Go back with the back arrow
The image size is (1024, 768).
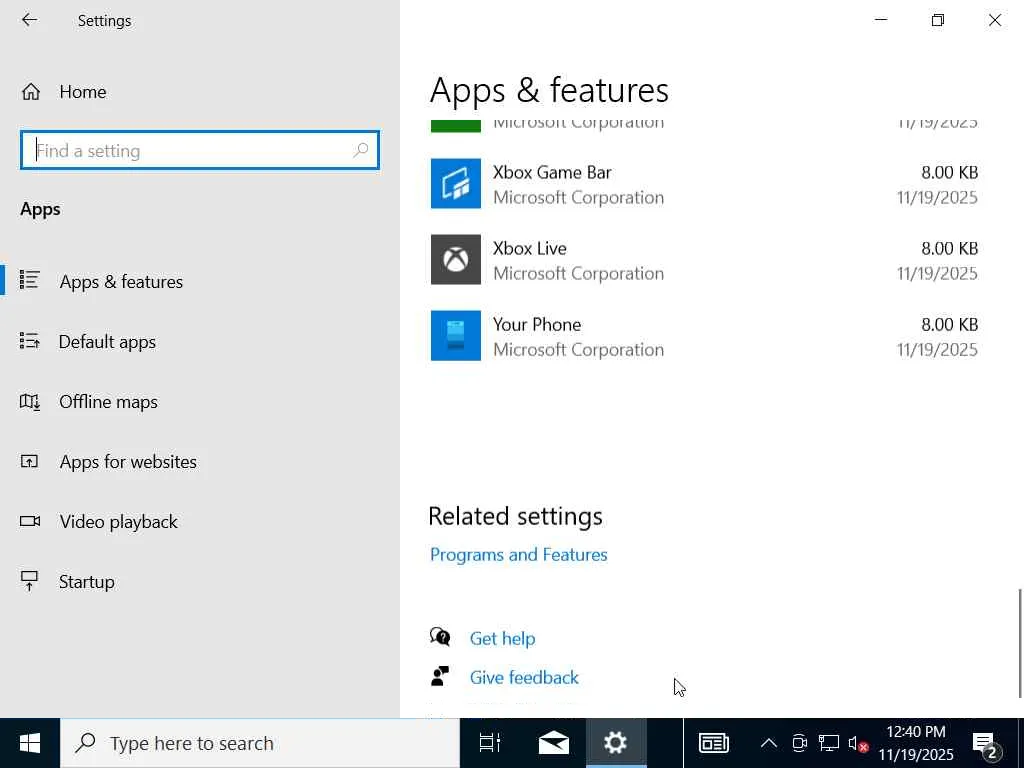(29, 20)
